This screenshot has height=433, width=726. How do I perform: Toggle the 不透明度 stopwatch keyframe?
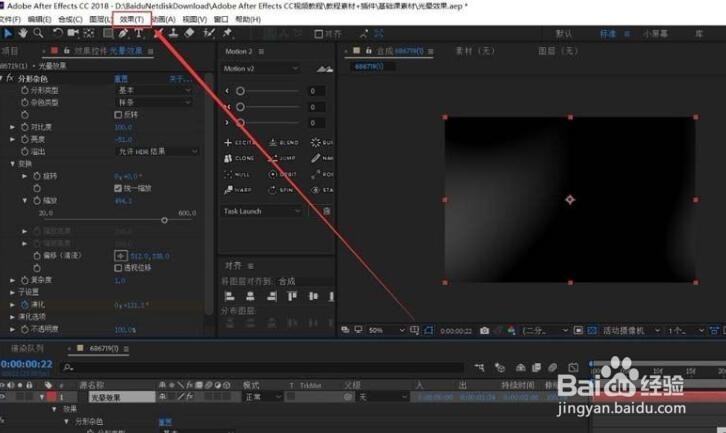coord(25,329)
